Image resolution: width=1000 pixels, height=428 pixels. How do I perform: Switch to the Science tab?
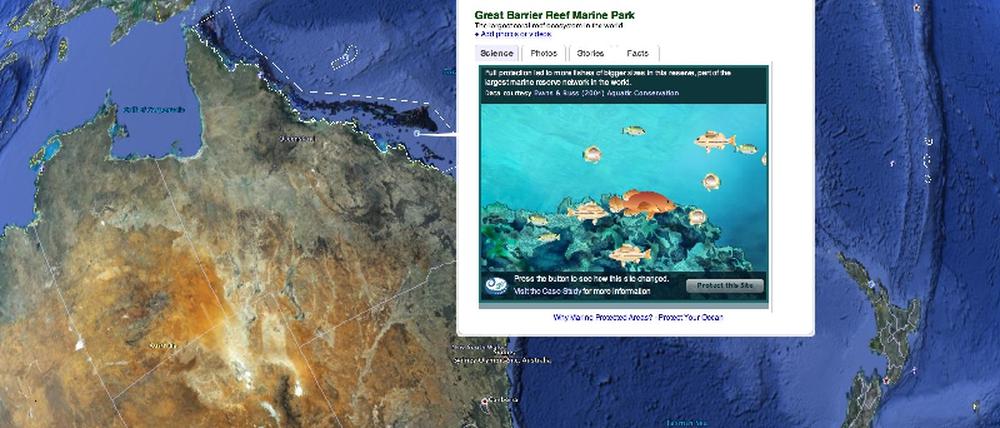point(496,53)
